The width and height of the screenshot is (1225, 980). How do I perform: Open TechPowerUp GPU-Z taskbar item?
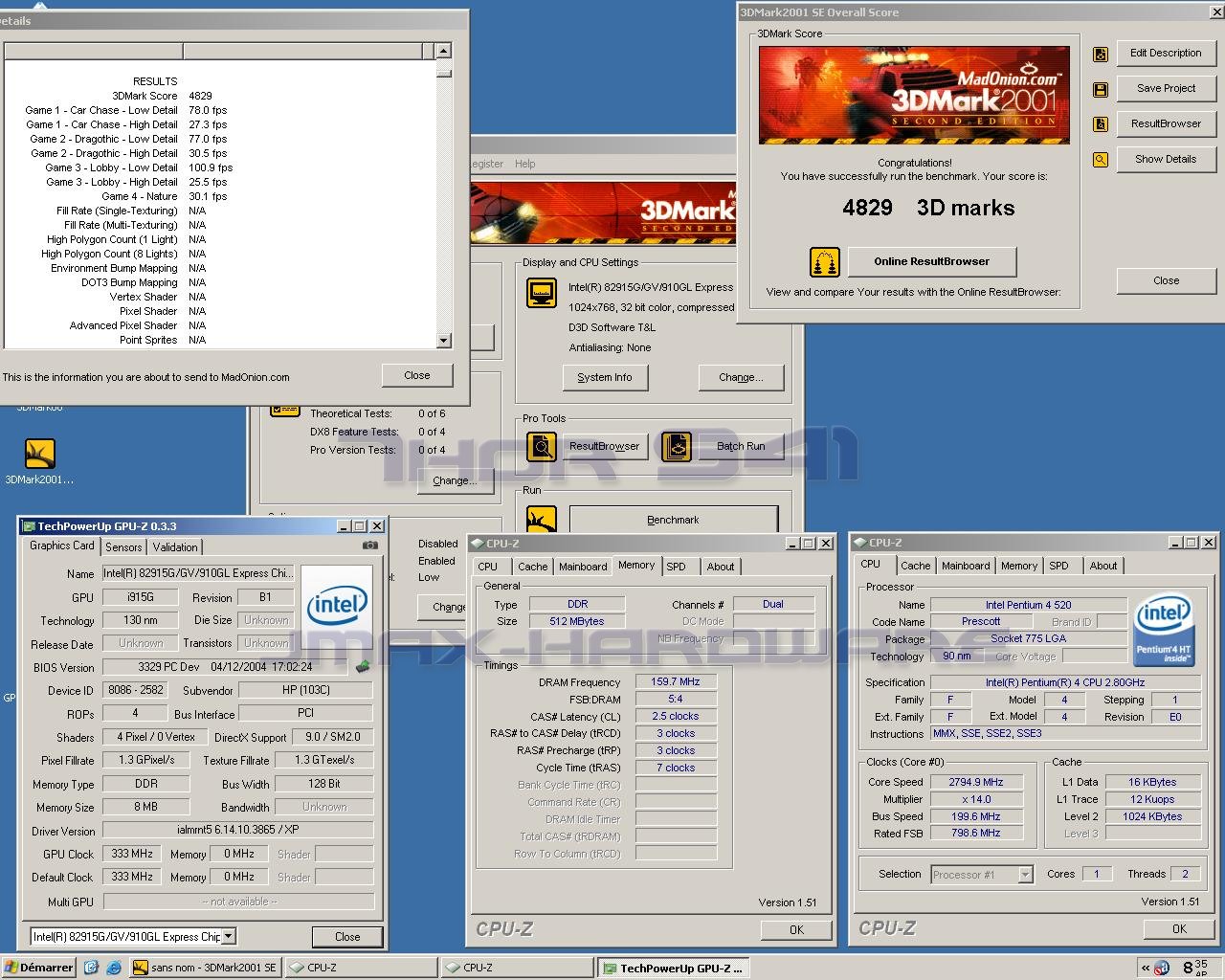674,968
